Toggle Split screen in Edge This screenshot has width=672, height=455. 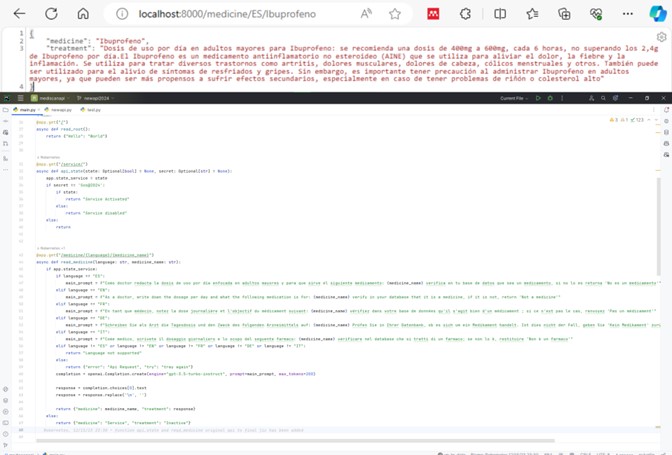500,14
